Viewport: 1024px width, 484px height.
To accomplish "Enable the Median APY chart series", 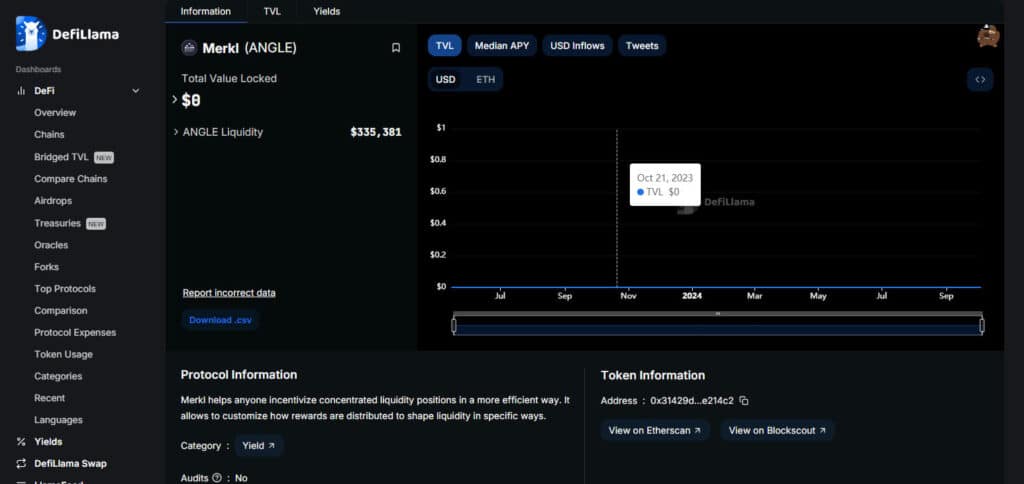I will click(502, 46).
